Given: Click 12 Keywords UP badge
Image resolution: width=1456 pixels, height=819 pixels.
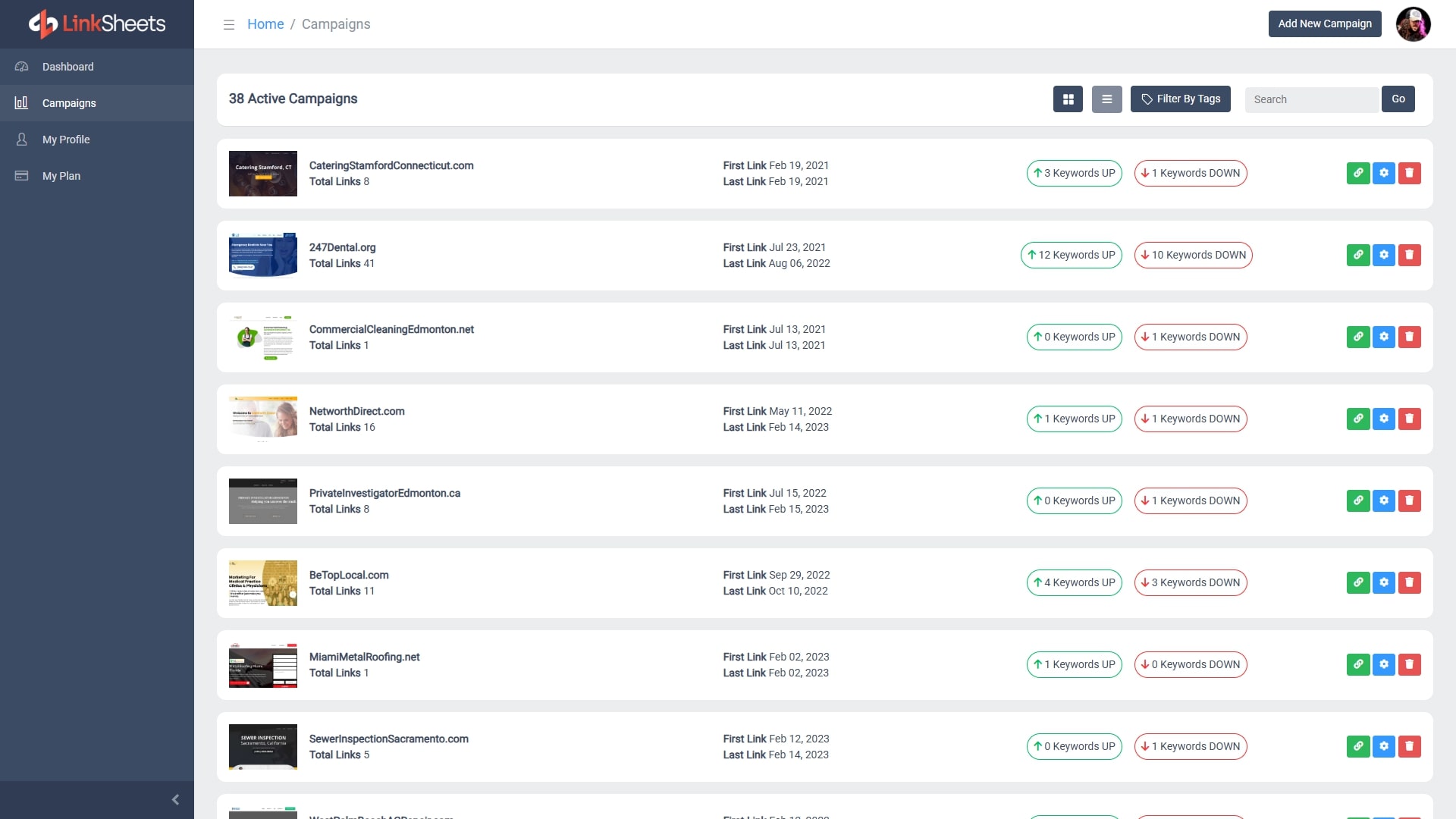Looking at the screenshot, I should point(1071,255).
